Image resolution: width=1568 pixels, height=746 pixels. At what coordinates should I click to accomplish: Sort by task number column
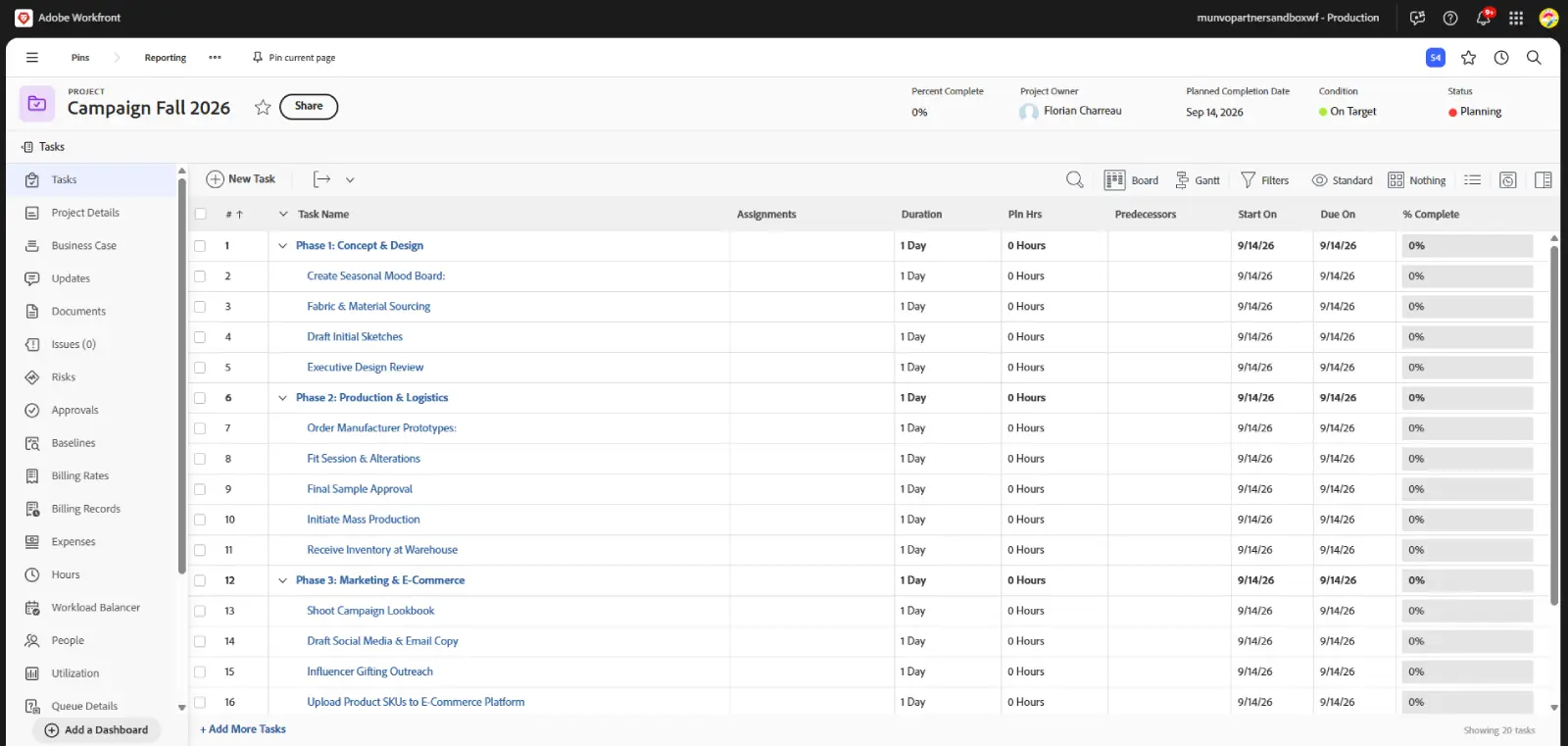click(x=233, y=214)
